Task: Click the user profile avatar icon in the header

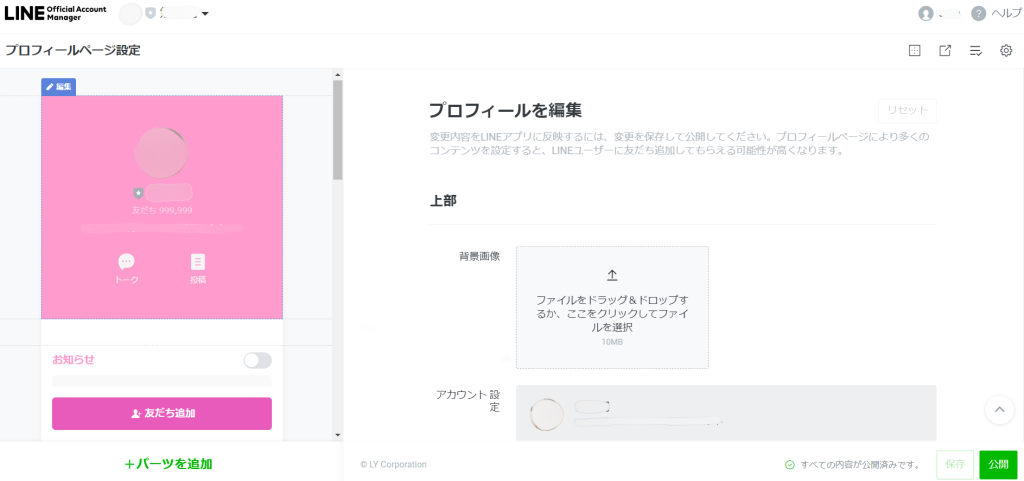Action: point(925,14)
